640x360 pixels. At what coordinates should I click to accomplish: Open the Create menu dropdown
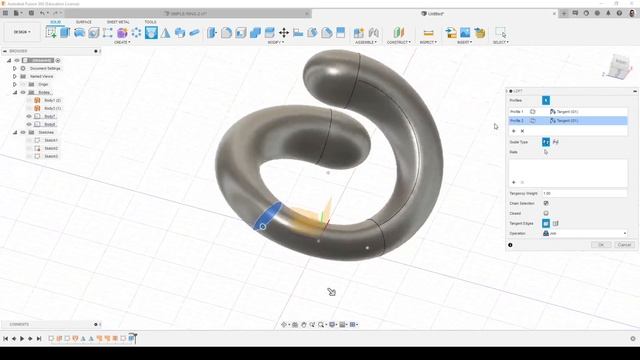click(122, 42)
